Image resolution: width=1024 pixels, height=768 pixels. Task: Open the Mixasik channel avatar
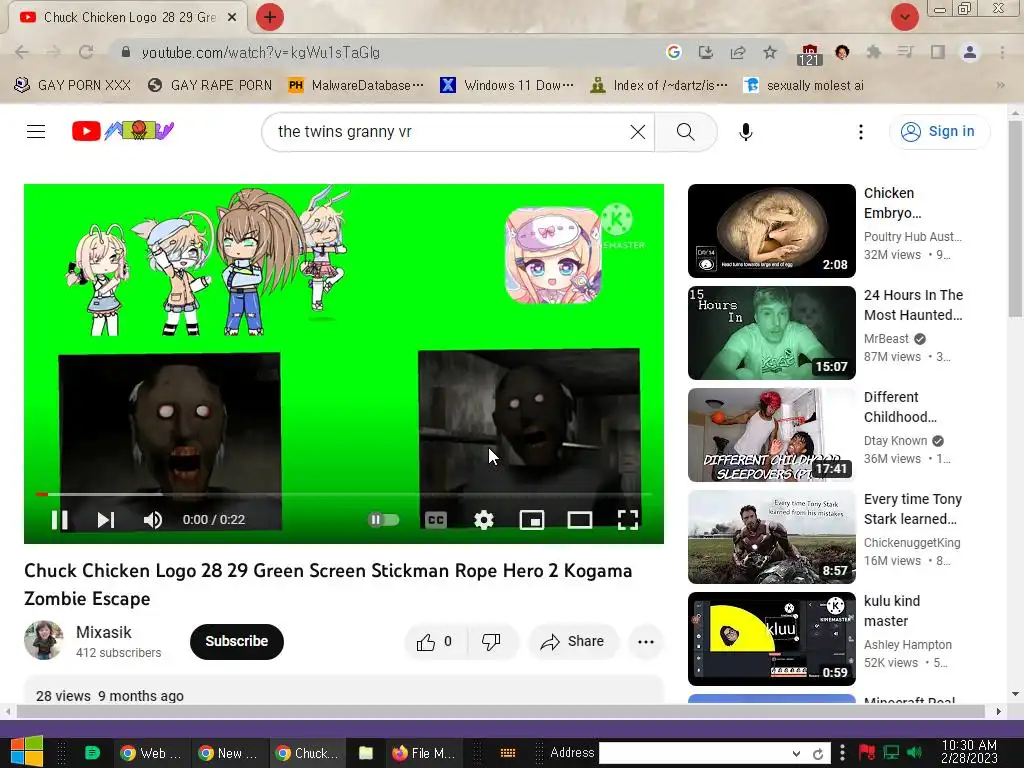pos(44,641)
